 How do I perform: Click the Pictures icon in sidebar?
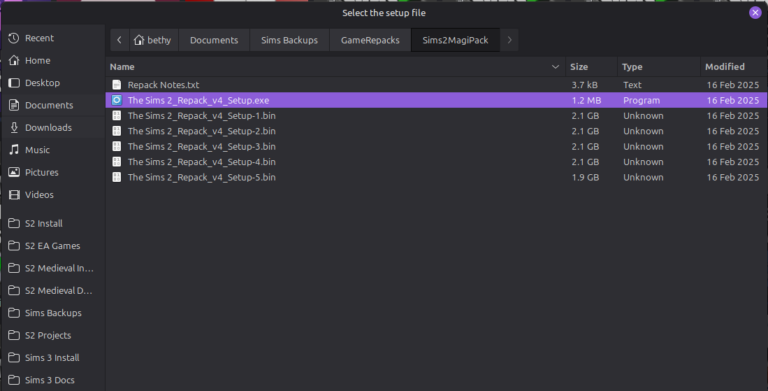[14, 172]
